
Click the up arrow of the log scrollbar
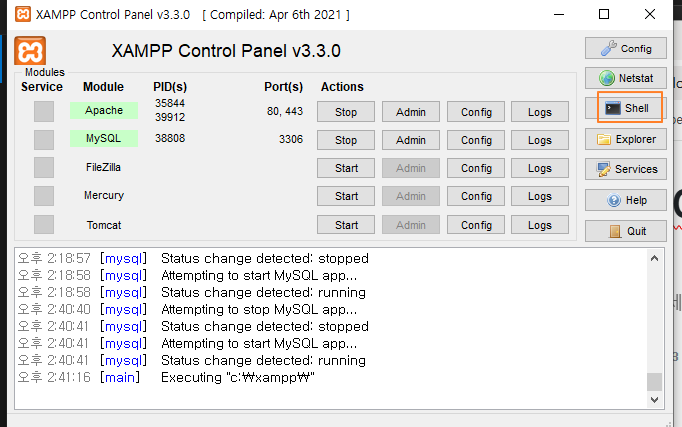tap(654, 258)
